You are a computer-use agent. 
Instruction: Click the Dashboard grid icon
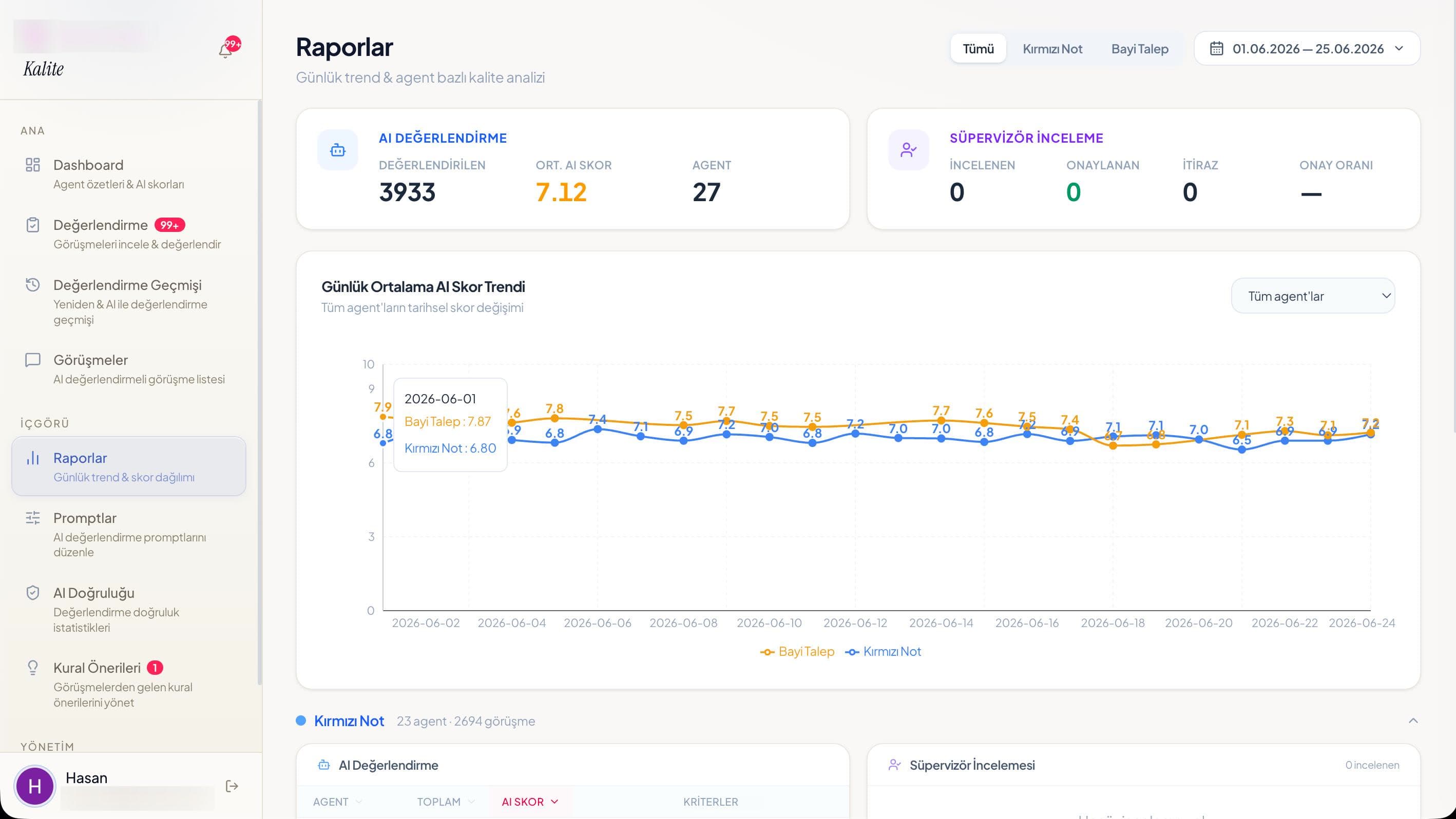tap(33, 165)
